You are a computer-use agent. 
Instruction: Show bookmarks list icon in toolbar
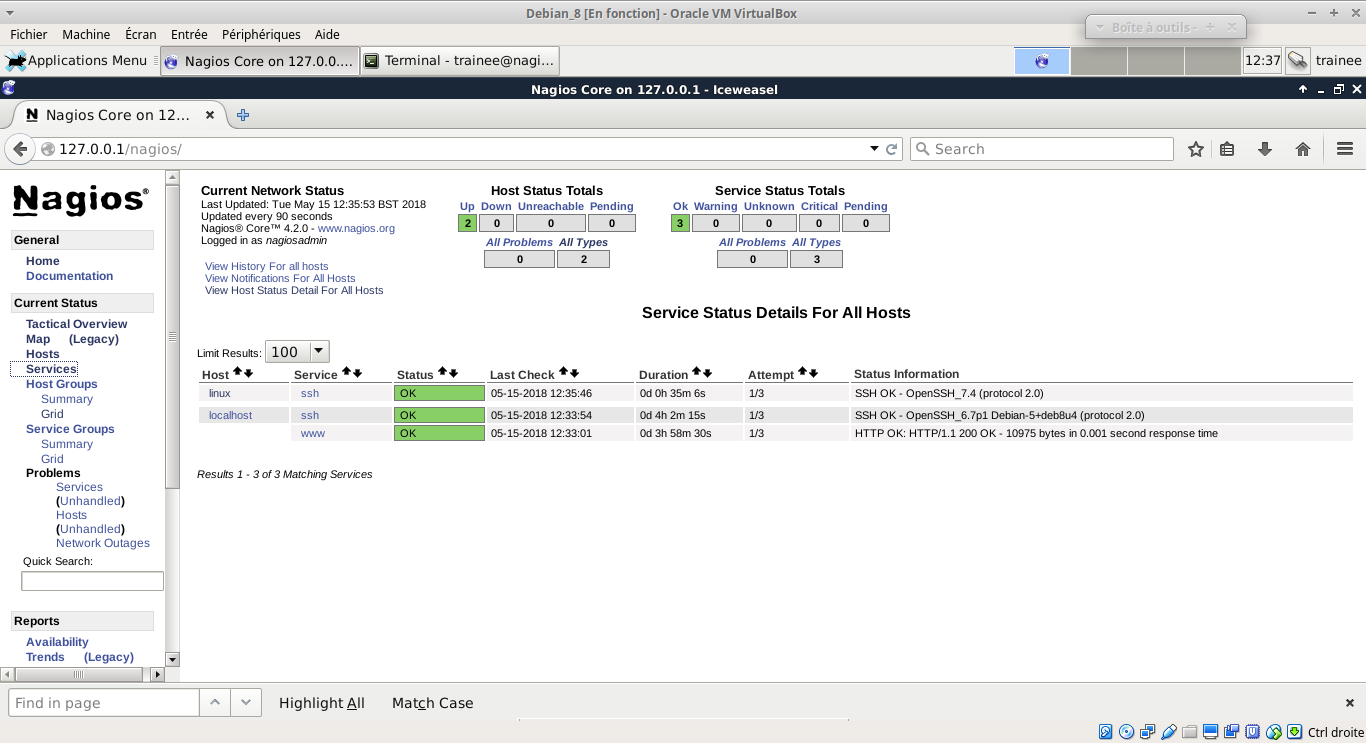(1228, 149)
